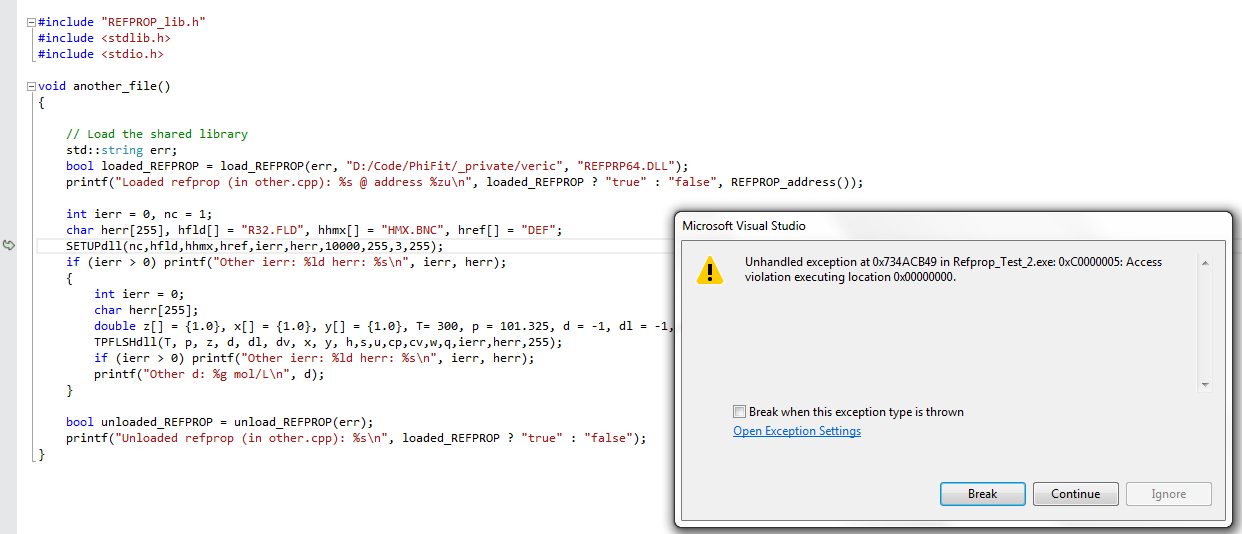The image size is (1242, 534).
Task: Click the printf 'Loaded refprop (in other.cpp)' line
Action: (464, 182)
